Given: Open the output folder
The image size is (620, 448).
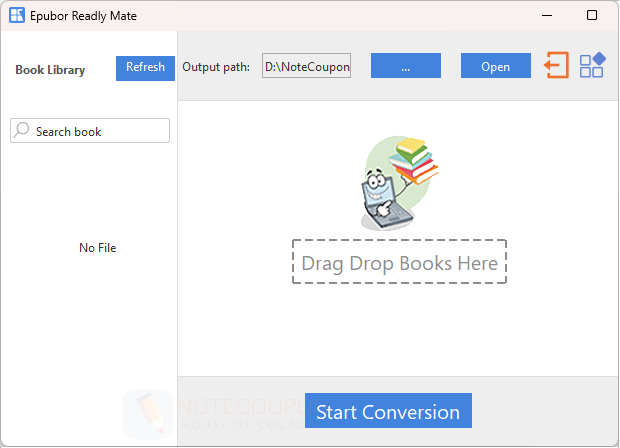Looking at the screenshot, I should (x=495, y=66).
